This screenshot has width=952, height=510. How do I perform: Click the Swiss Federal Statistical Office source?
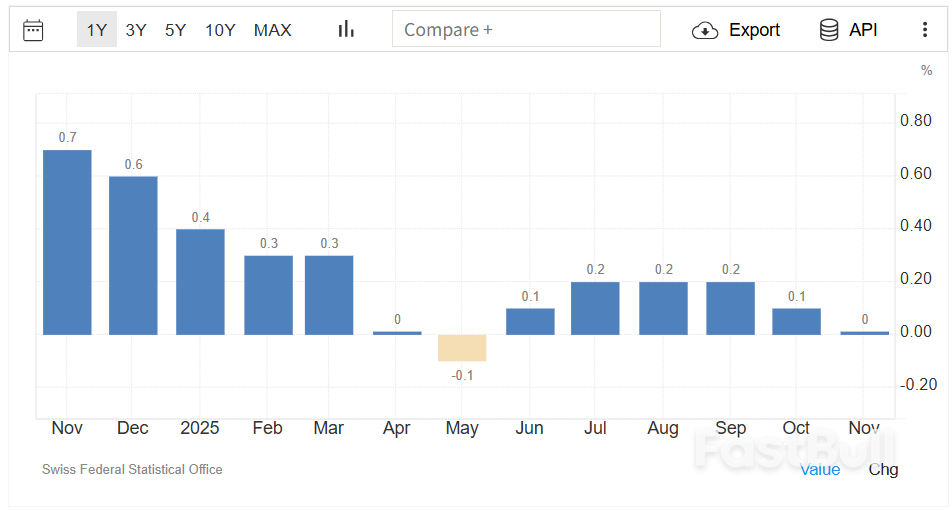click(x=132, y=469)
